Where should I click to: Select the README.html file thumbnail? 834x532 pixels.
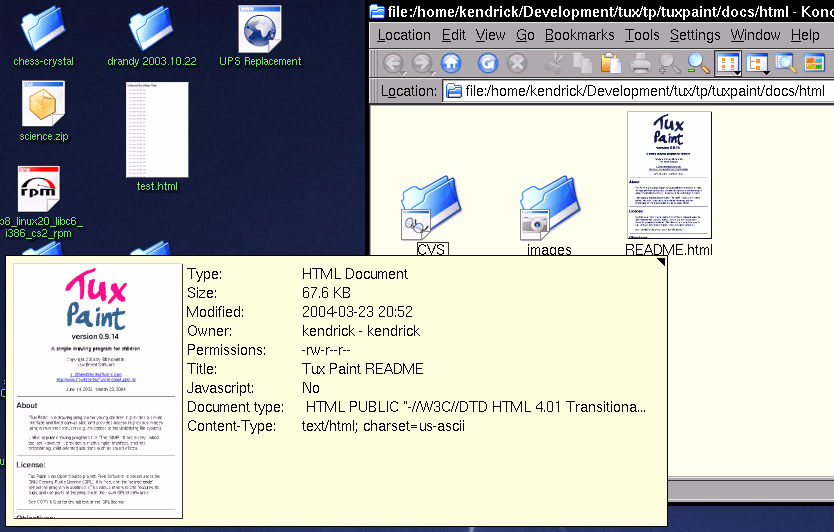click(669, 175)
